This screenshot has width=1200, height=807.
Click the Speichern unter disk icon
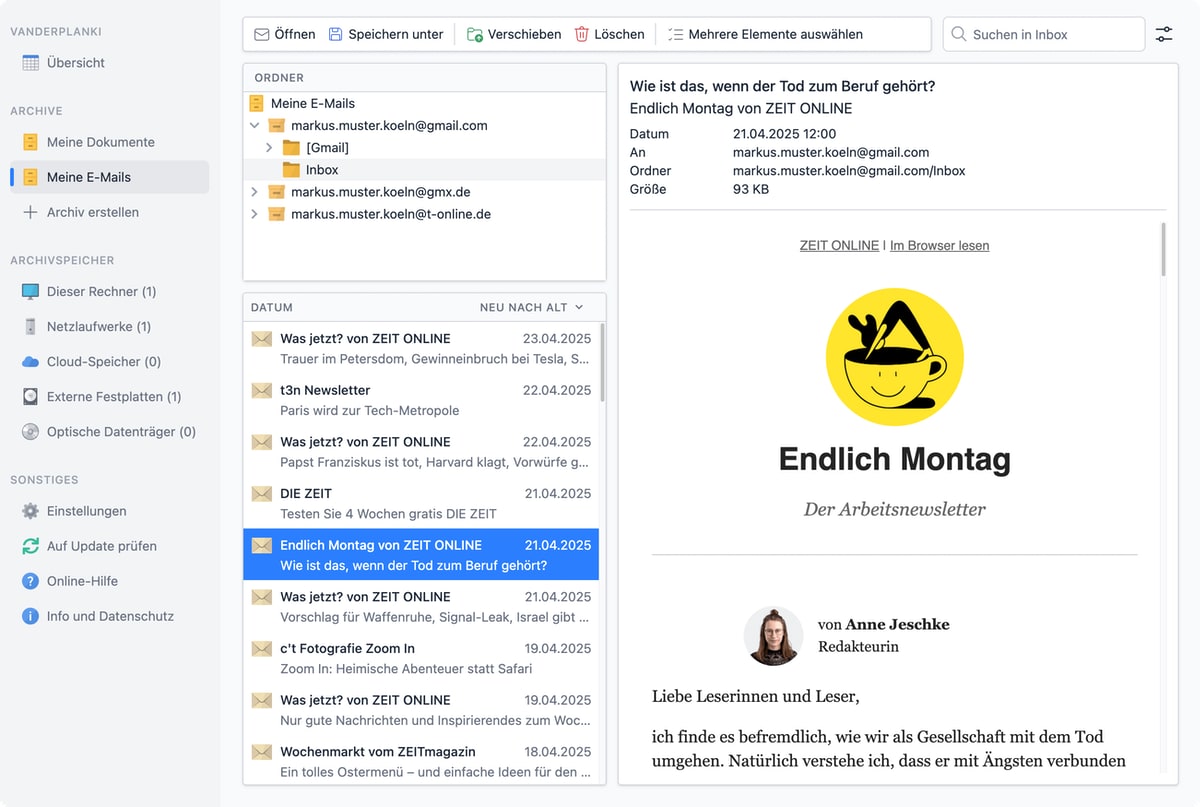(336, 34)
